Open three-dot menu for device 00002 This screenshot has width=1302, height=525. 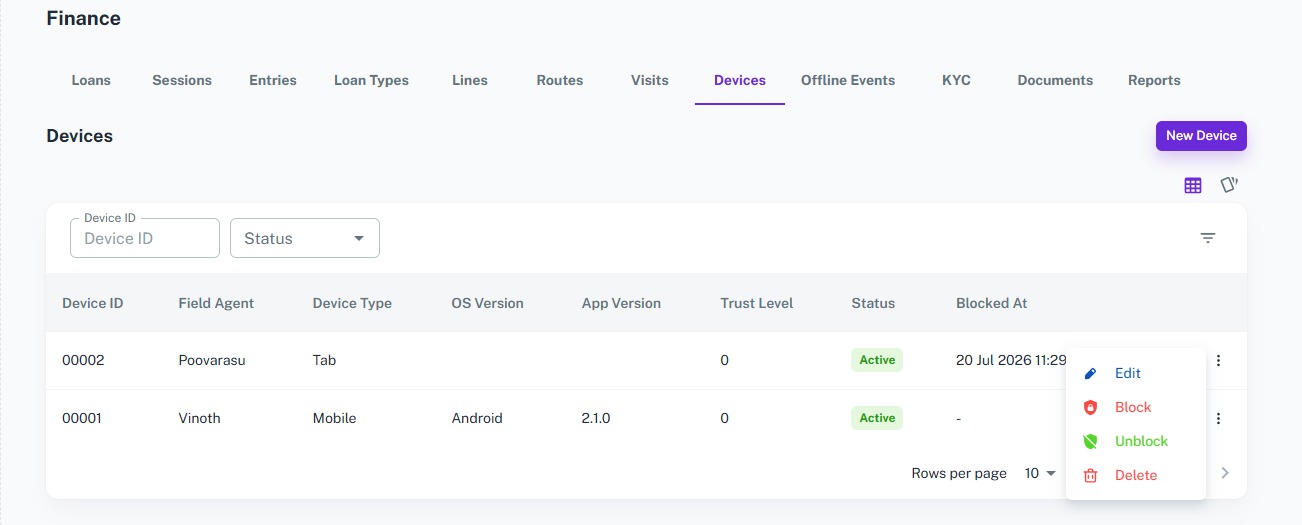coord(1218,361)
